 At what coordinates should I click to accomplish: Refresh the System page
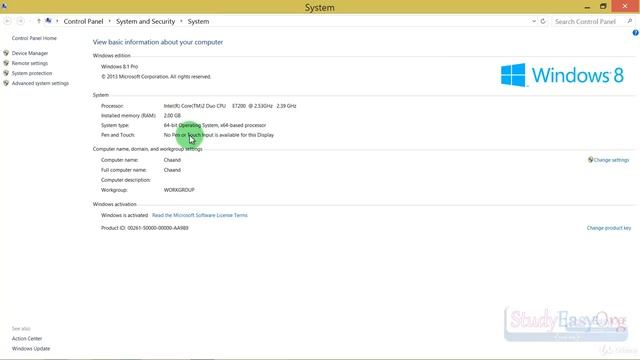click(543, 21)
